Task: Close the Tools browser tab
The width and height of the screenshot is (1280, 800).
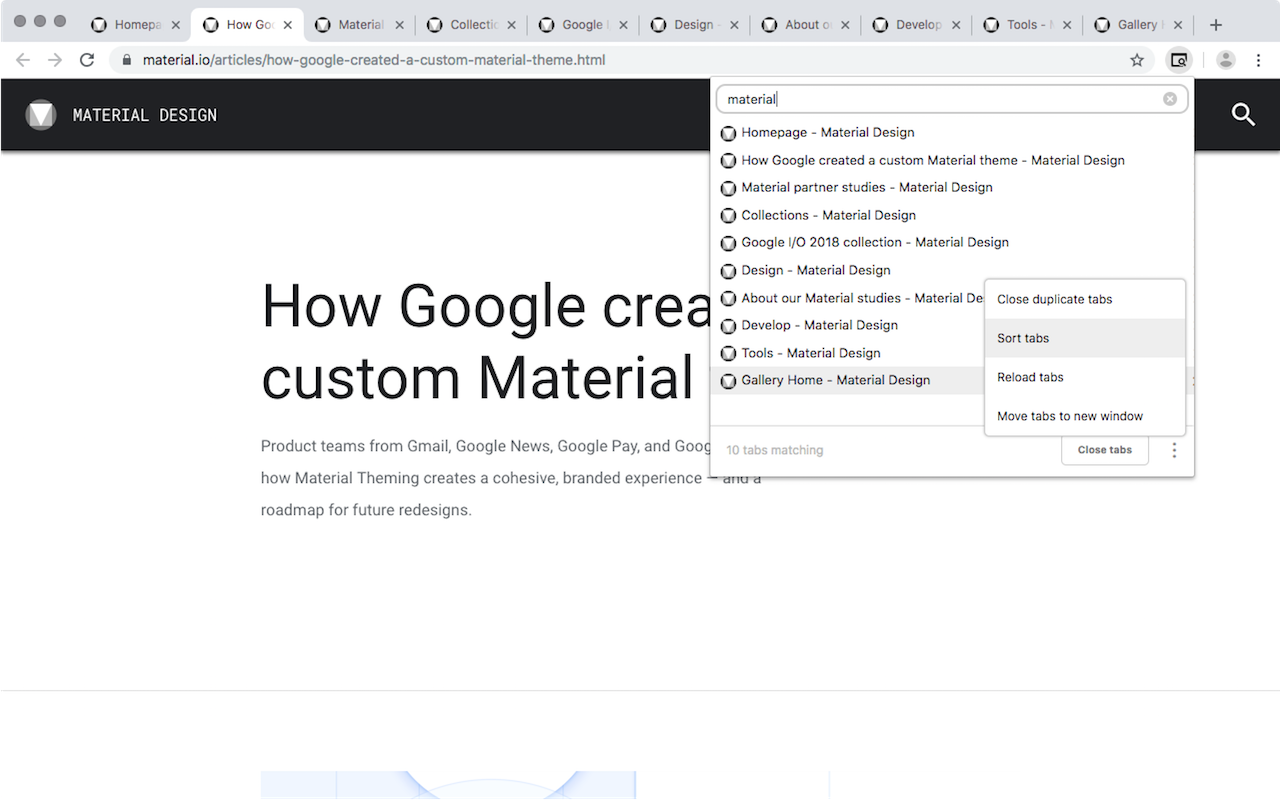Action: click(1067, 25)
